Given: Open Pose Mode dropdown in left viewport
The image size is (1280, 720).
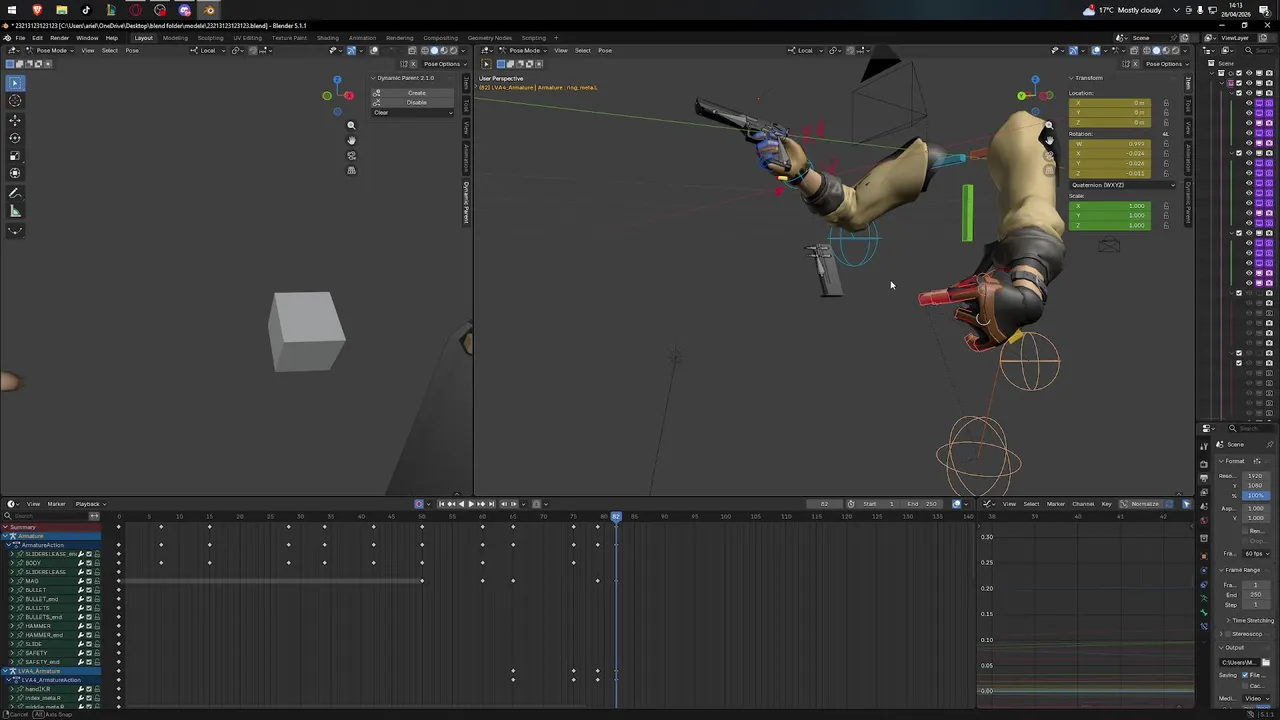Looking at the screenshot, I should click(50, 50).
